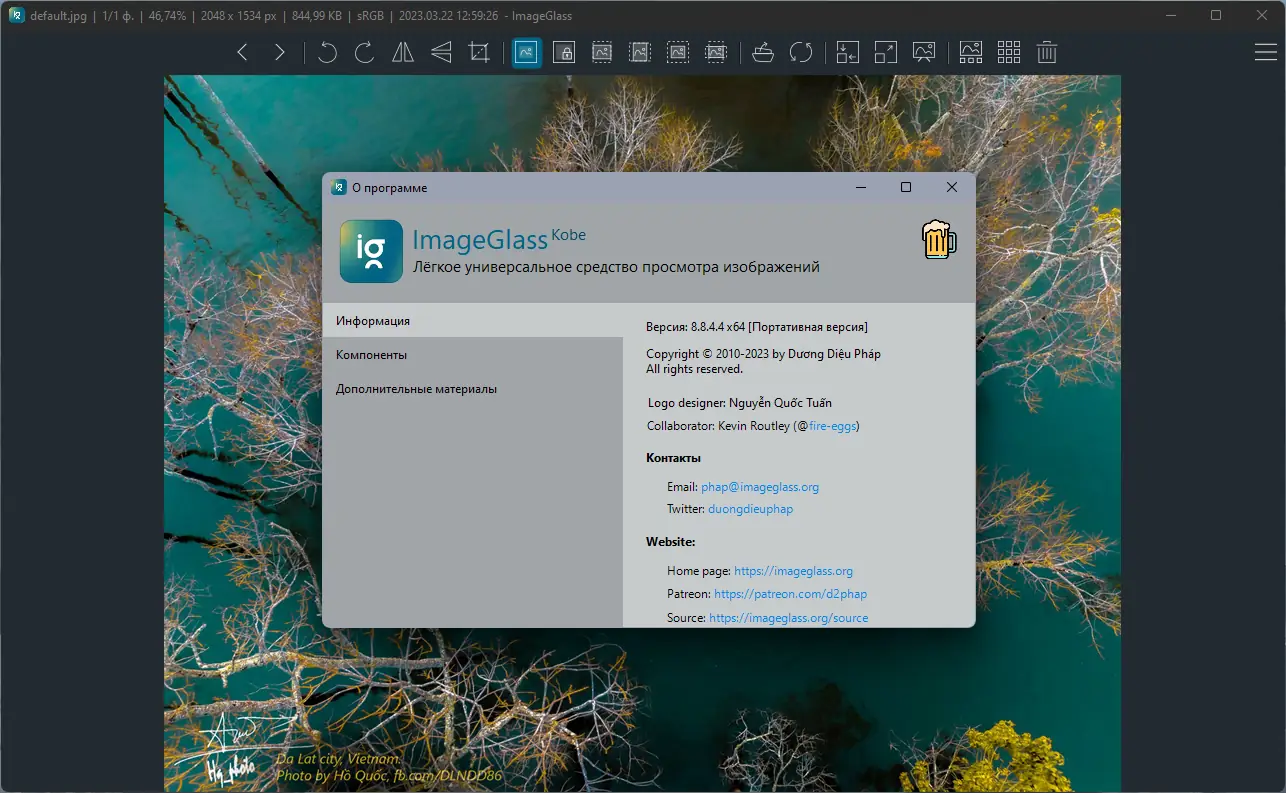Activate the Crop tool
The width and height of the screenshot is (1286, 793).
click(479, 52)
